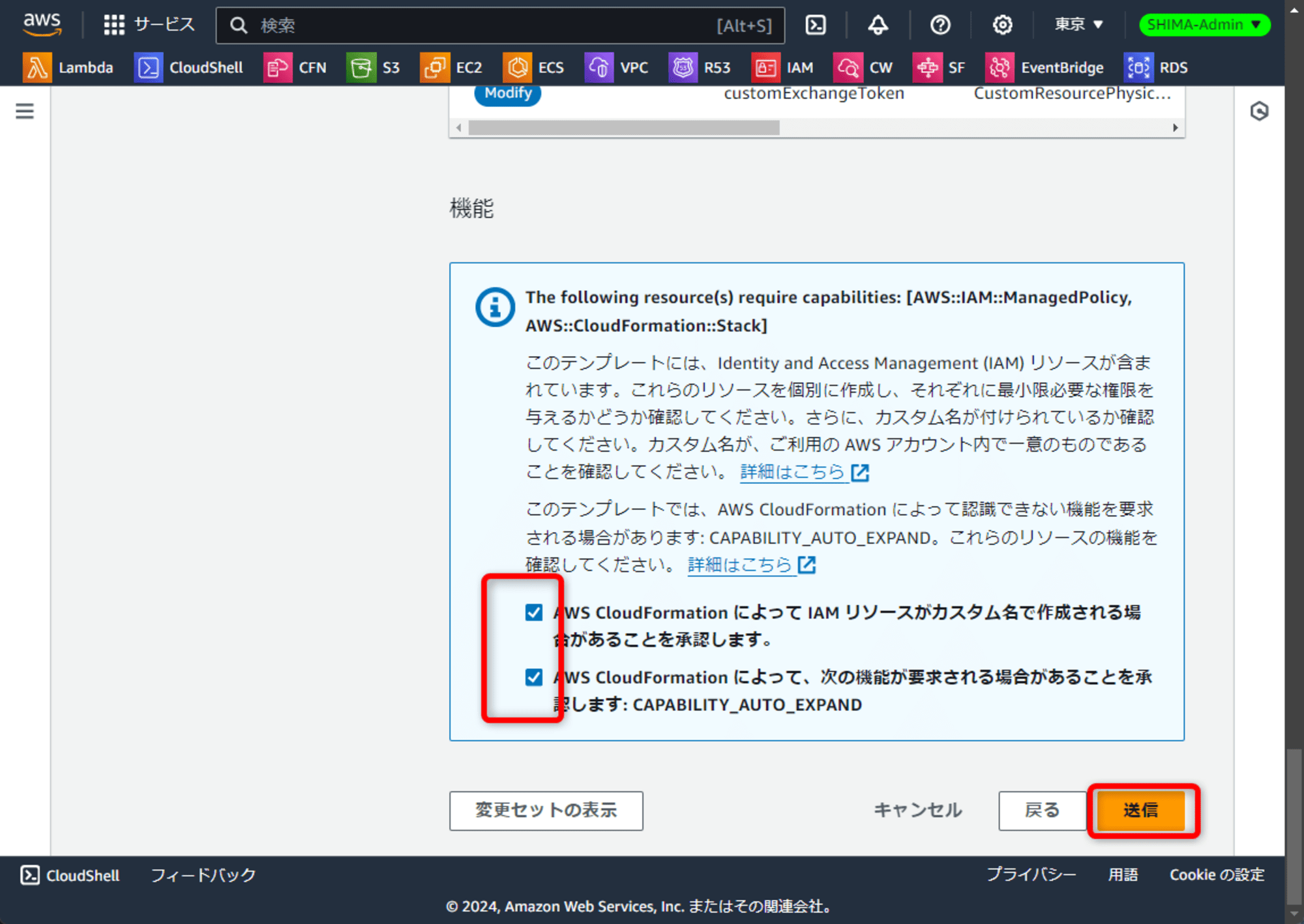Open the RDS shortcut
1304x924 pixels.
point(1156,67)
